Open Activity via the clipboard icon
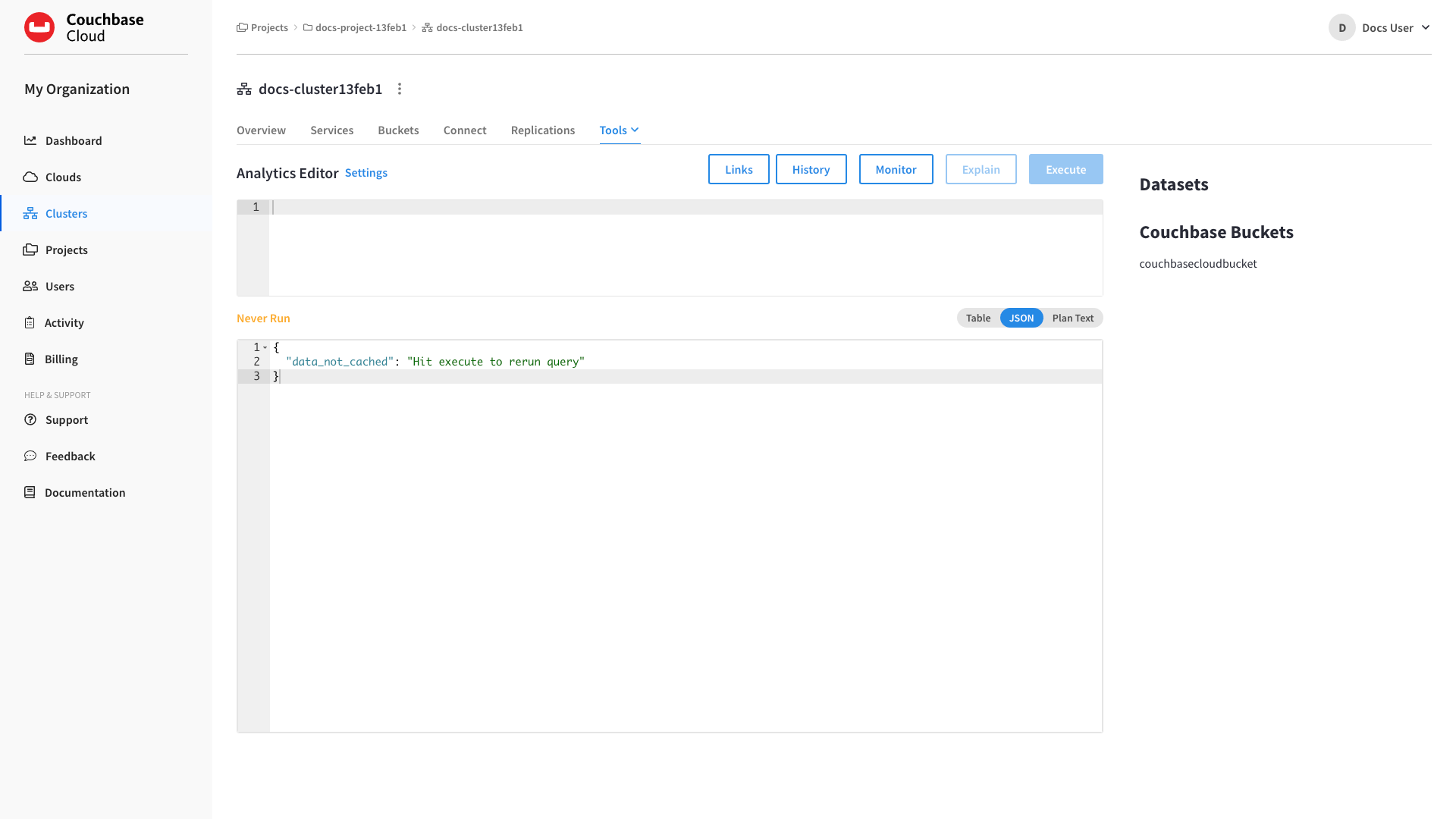 click(x=30, y=322)
